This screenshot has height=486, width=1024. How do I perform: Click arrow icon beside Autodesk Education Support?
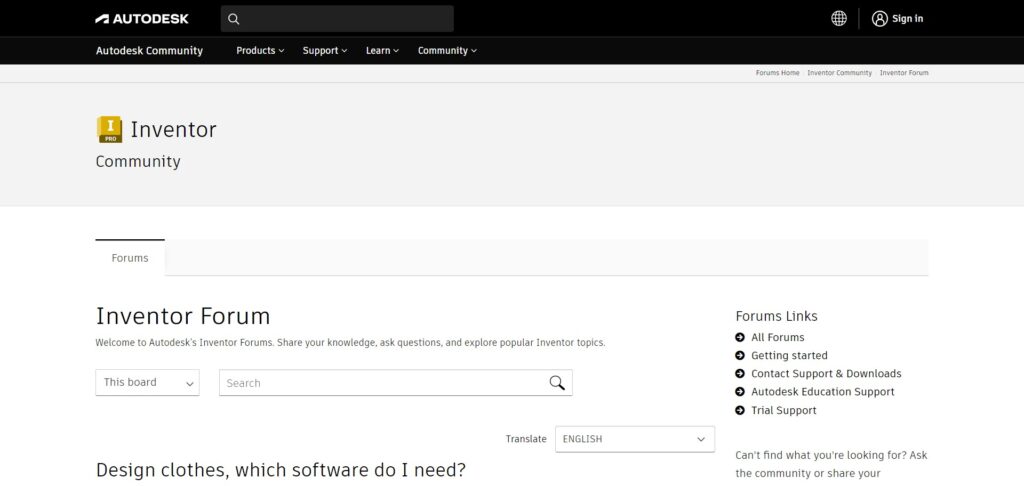[x=740, y=392]
